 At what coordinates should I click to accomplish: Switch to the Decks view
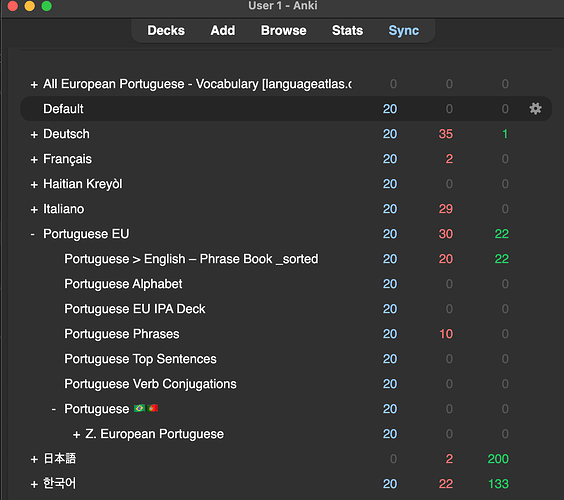pos(166,31)
